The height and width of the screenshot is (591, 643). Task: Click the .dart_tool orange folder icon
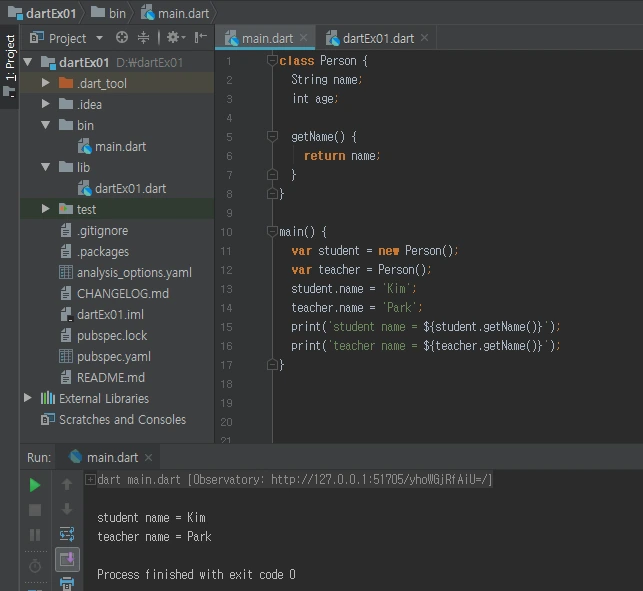[x=66, y=83]
